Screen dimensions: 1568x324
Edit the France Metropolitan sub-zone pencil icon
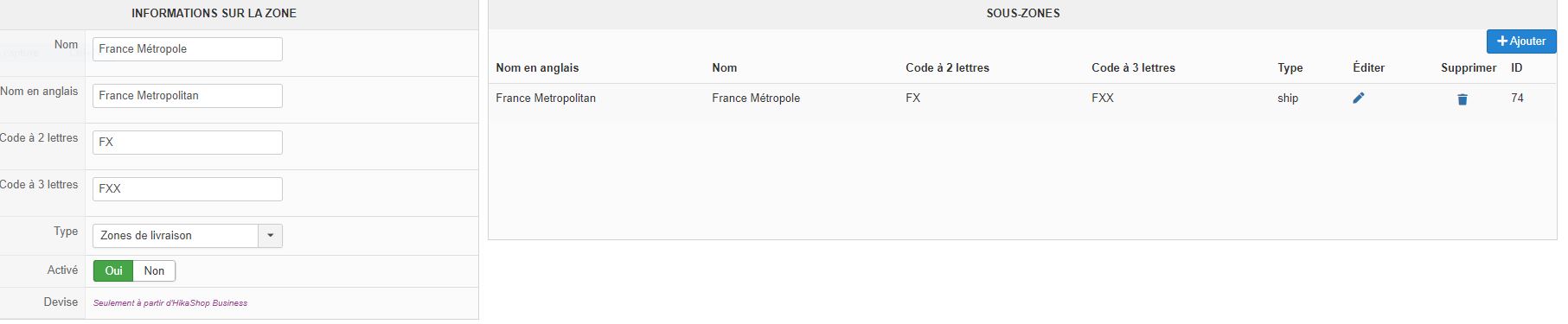point(1359,98)
